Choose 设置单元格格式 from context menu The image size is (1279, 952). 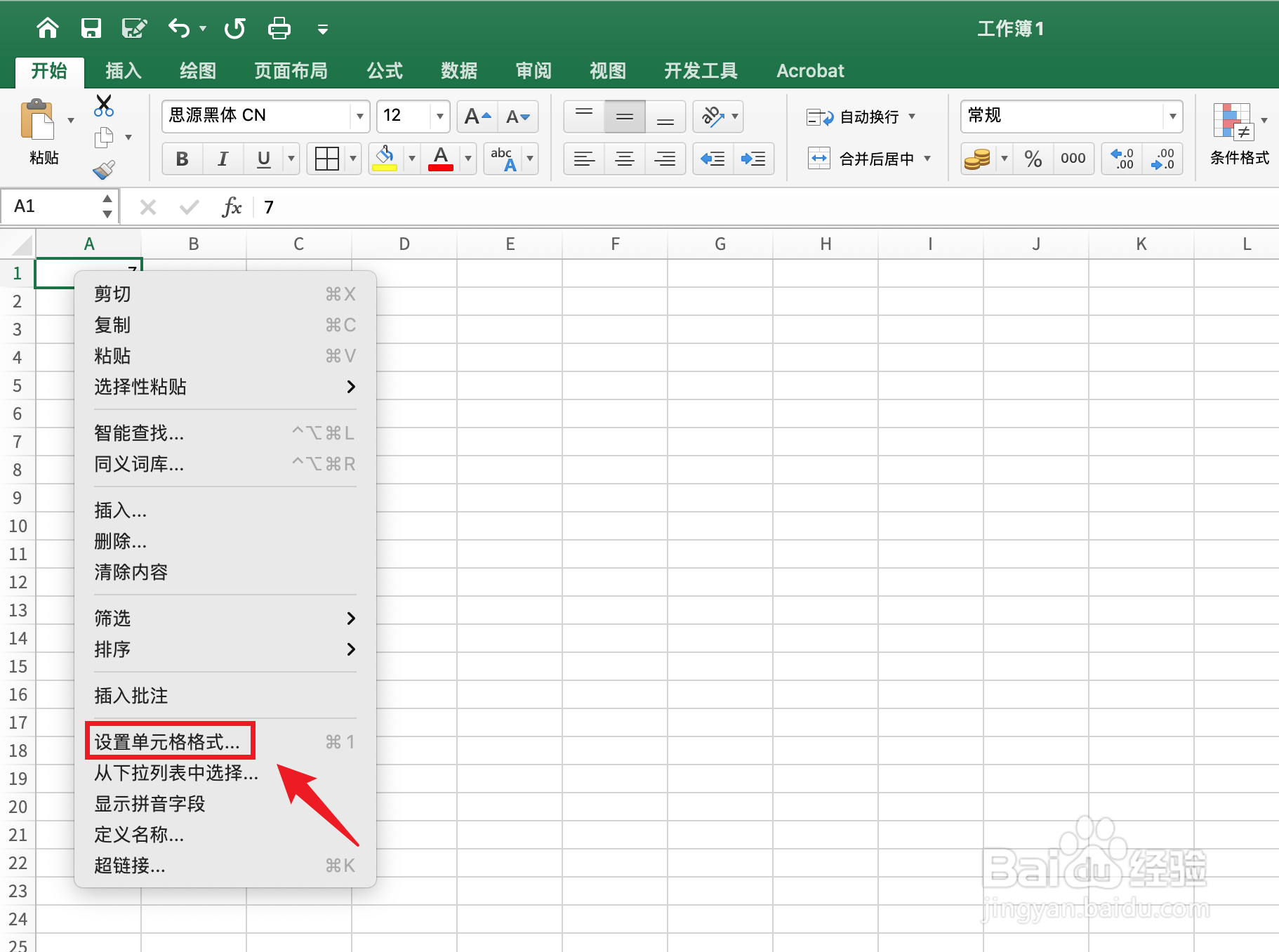(225, 742)
